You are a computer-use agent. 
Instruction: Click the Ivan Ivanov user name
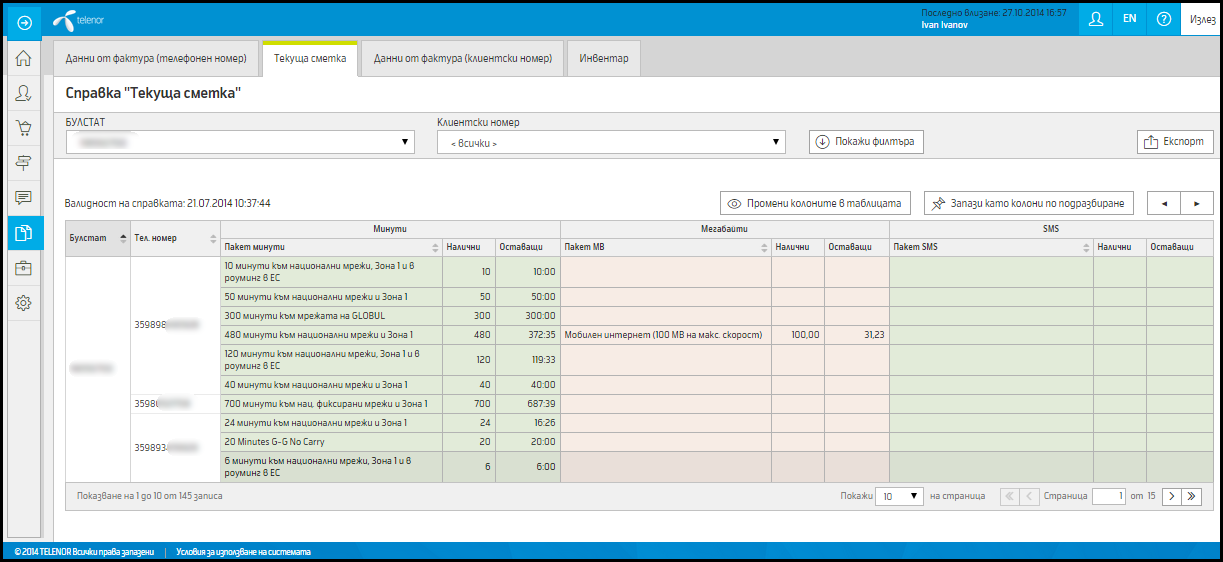tap(945, 25)
